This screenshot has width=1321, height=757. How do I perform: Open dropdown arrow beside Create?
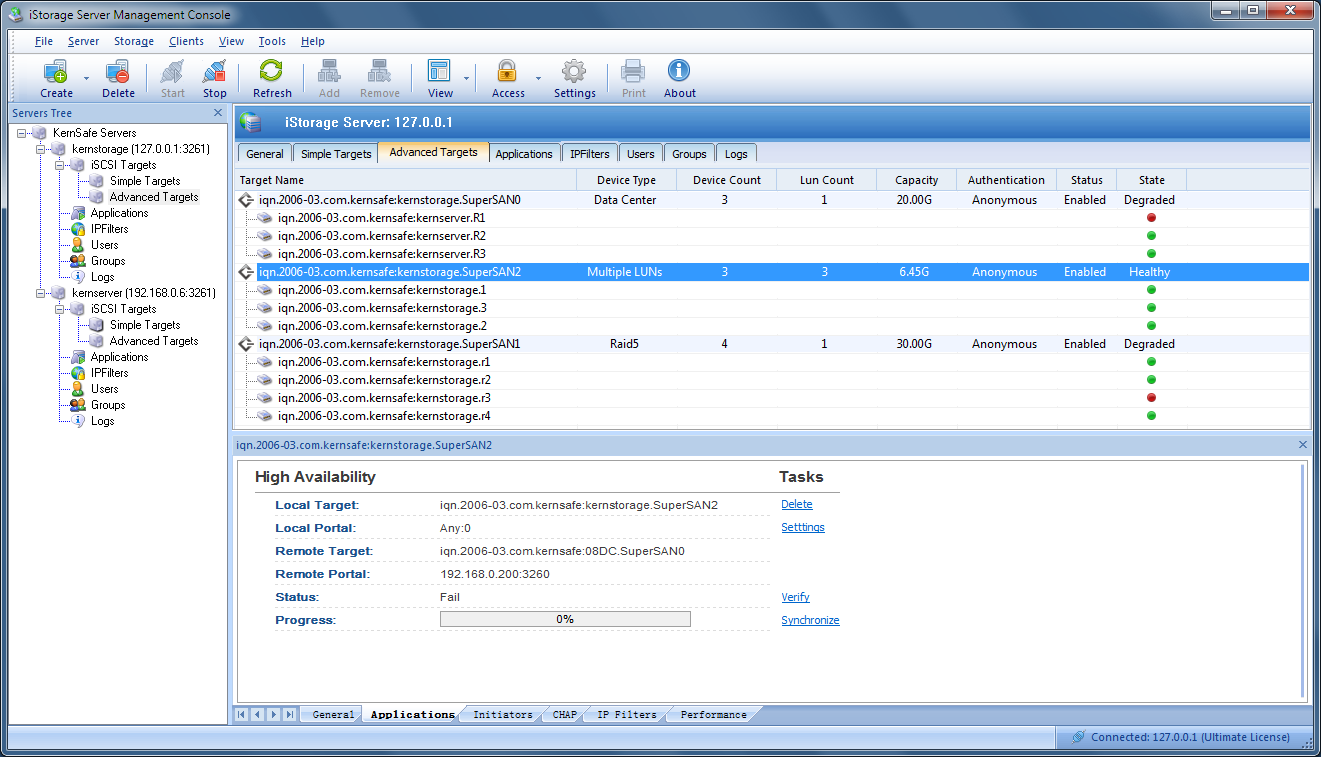(x=86, y=78)
